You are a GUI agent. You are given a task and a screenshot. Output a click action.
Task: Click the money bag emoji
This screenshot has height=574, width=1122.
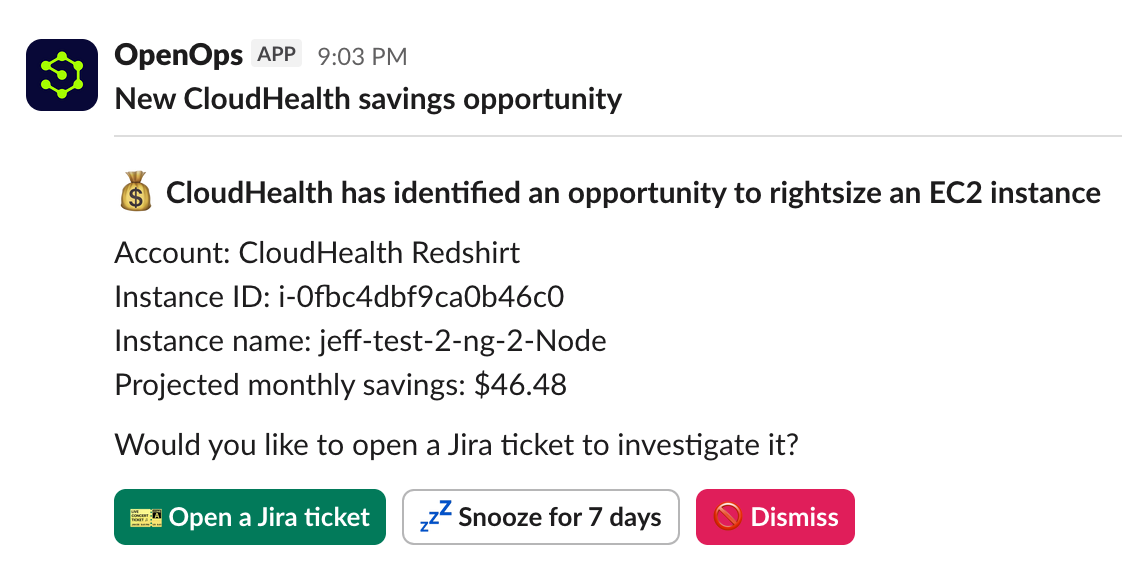click(x=135, y=192)
